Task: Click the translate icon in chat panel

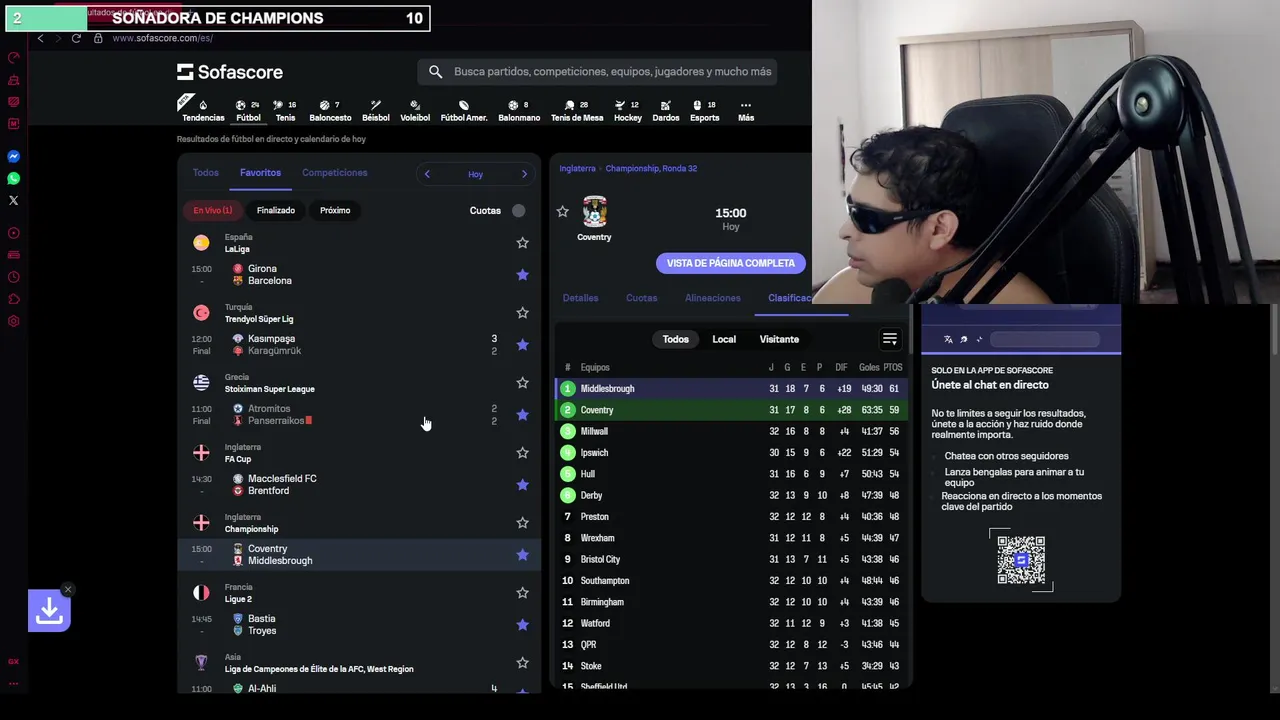Action: 948,339
